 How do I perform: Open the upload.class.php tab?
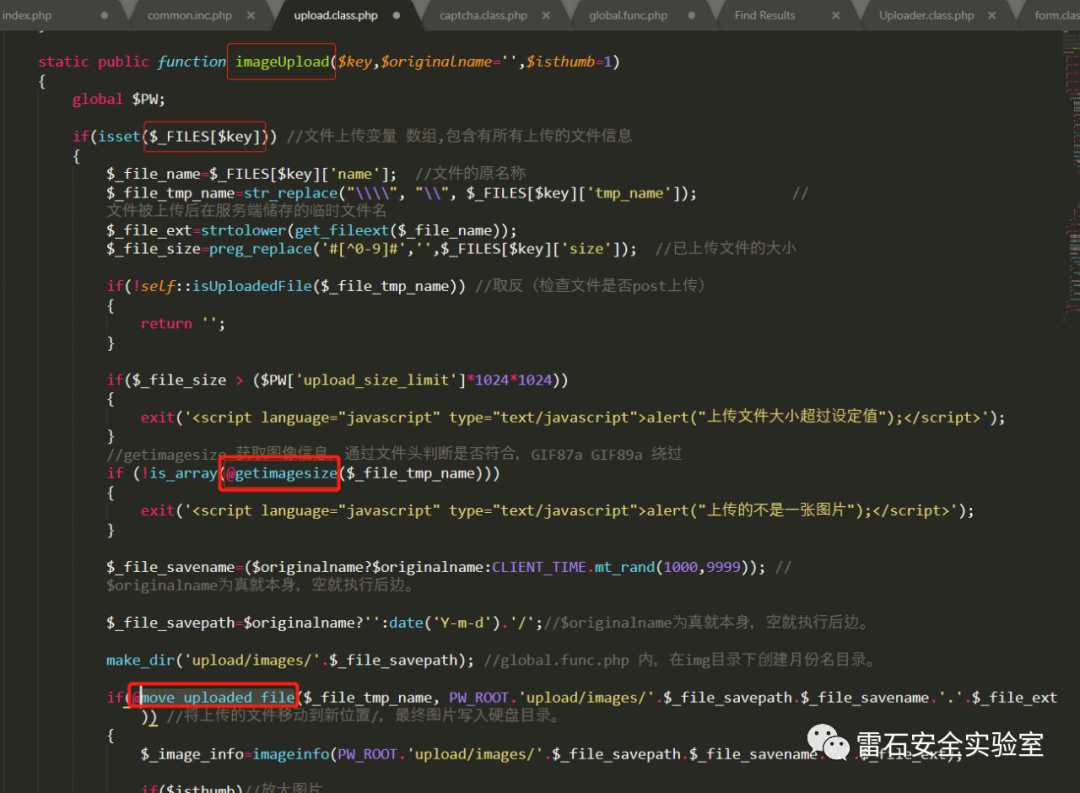335,15
